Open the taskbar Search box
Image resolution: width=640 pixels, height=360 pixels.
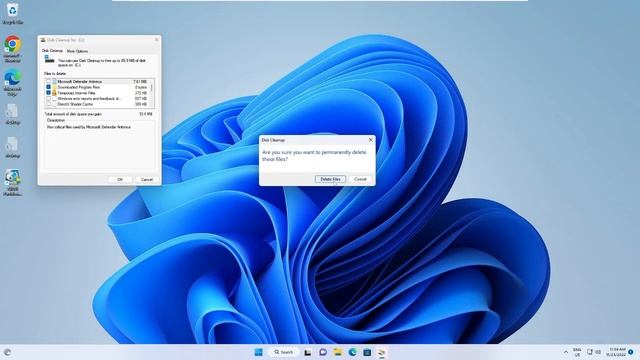[284, 352]
